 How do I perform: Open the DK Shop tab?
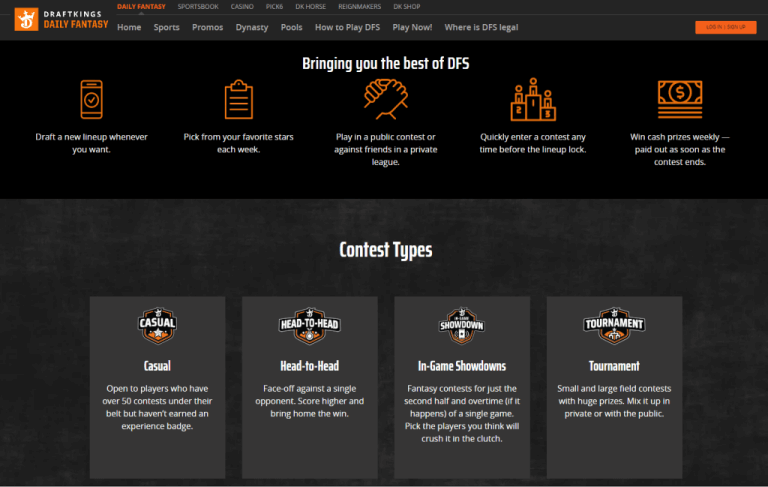(x=407, y=6)
